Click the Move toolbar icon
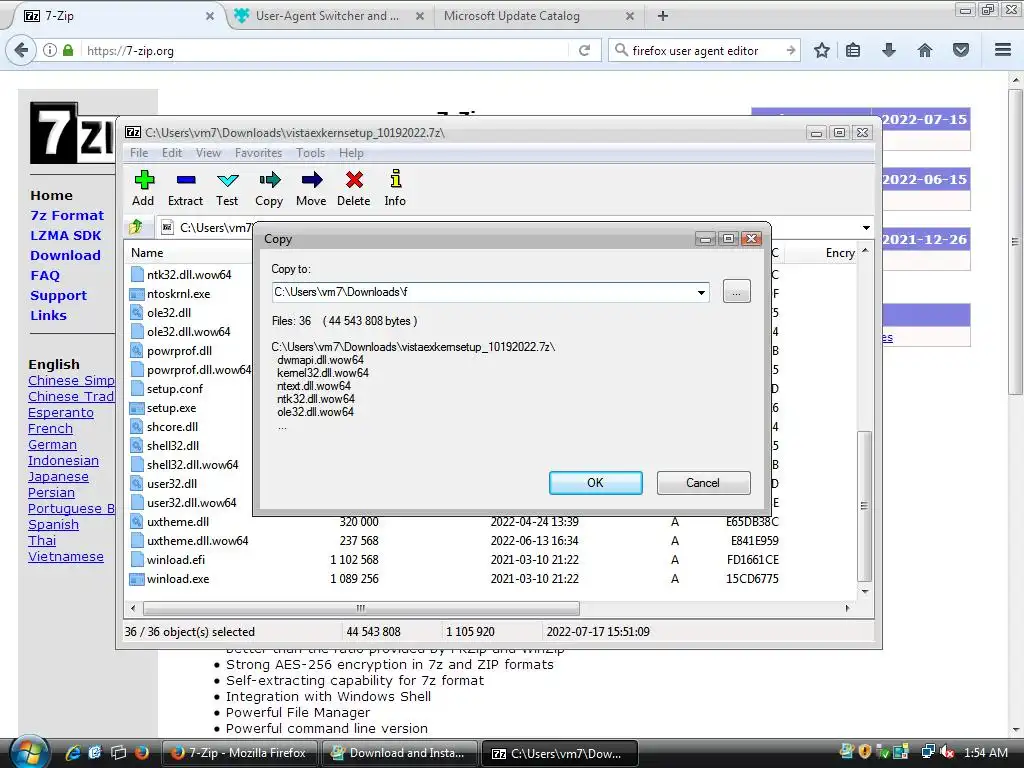The width and height of the screenshot is (1024, 768). tap(312, 180)
